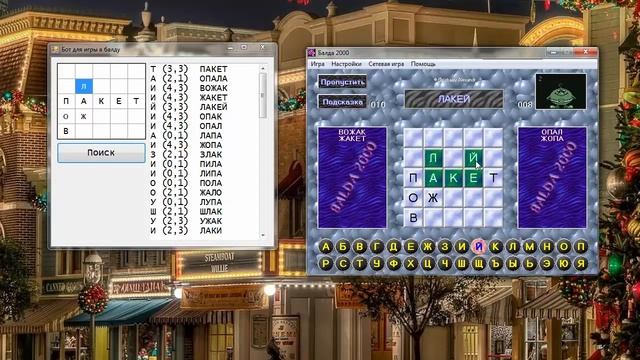Screen dimensions: 640x360
Task: Pick letter Я on Balda keyboard
Action: point(581,264)
